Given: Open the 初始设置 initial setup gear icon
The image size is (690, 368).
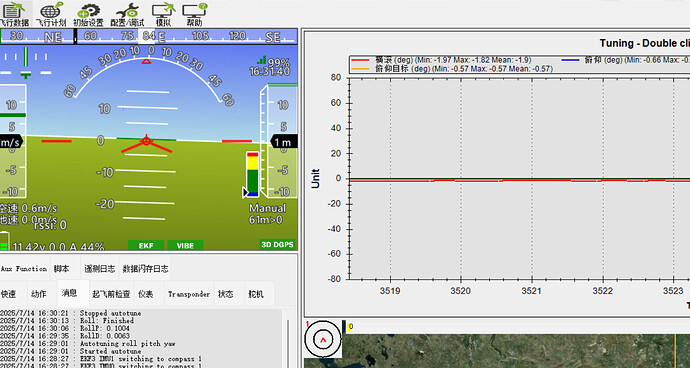Looking at the screenshot, I should coord(88,14).
